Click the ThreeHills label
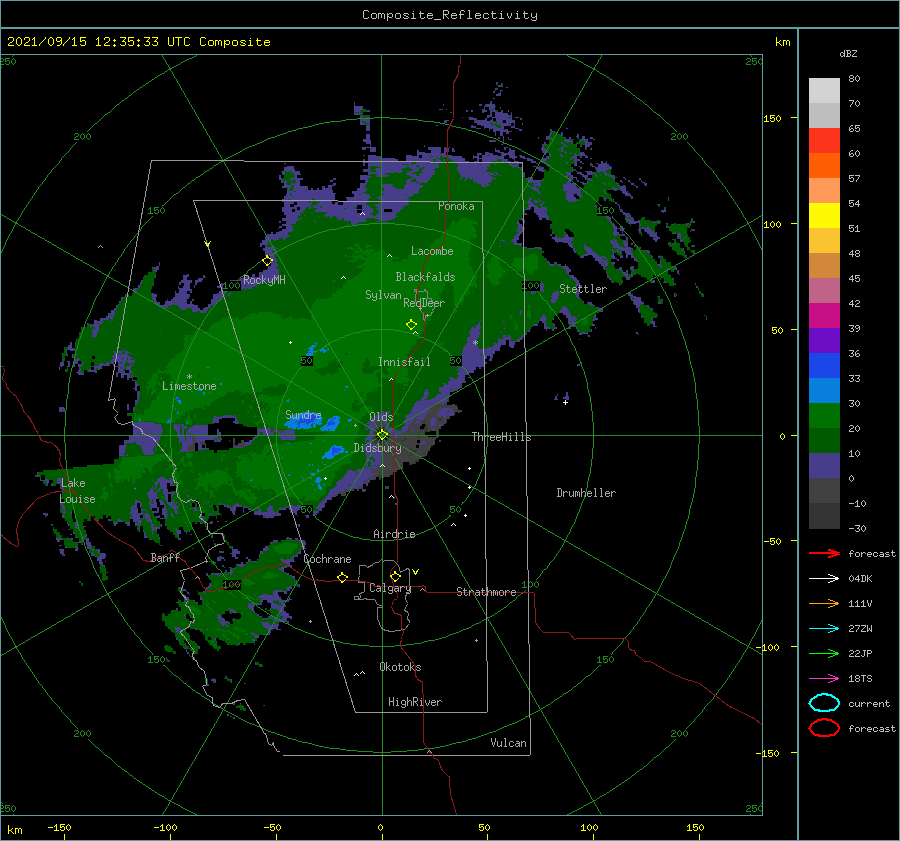 point(501,437)
